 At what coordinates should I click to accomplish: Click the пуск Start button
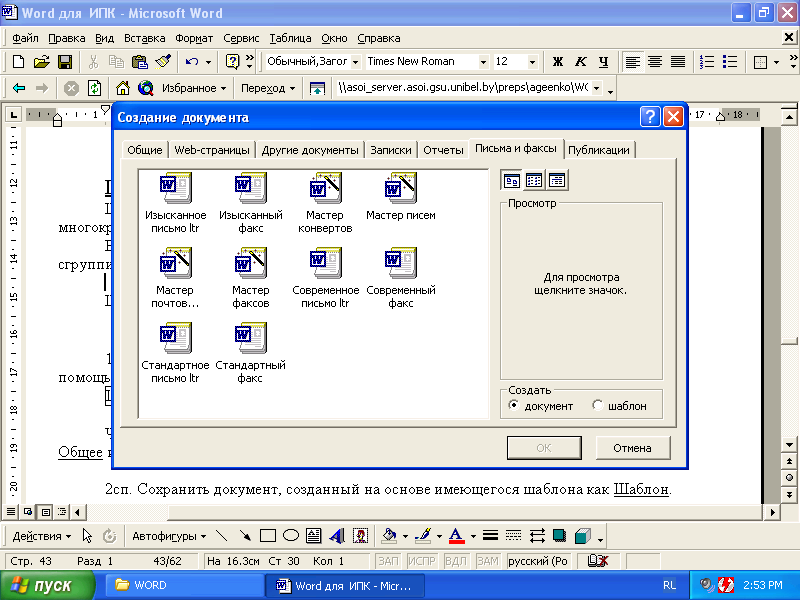47,585
